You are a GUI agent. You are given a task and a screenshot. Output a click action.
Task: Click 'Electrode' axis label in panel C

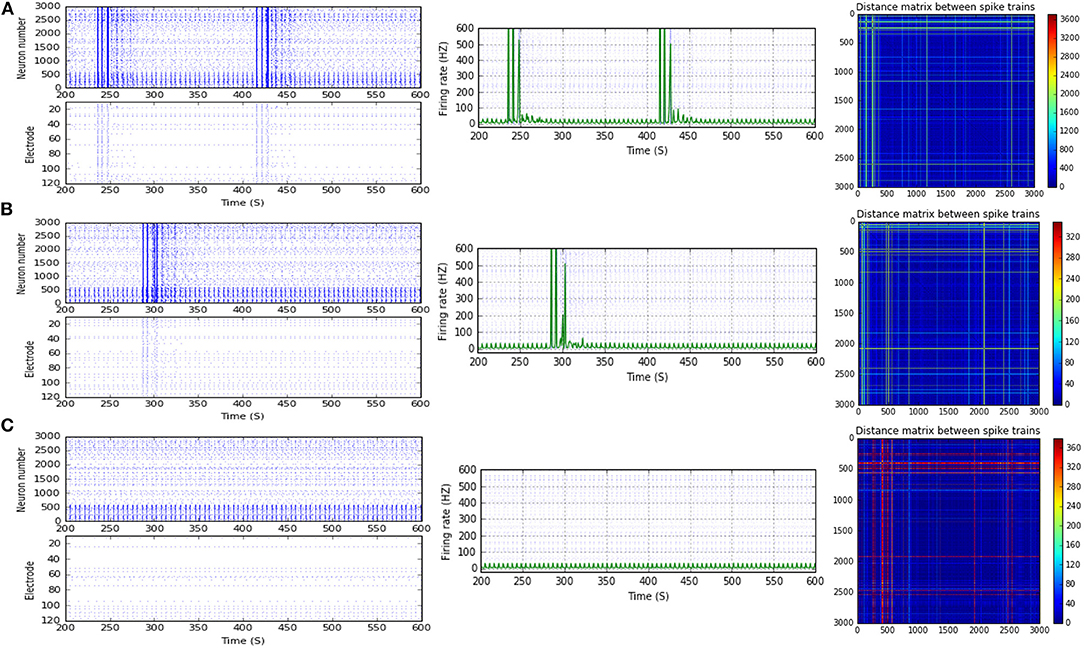pyautogui.click(x=30, y=580)
